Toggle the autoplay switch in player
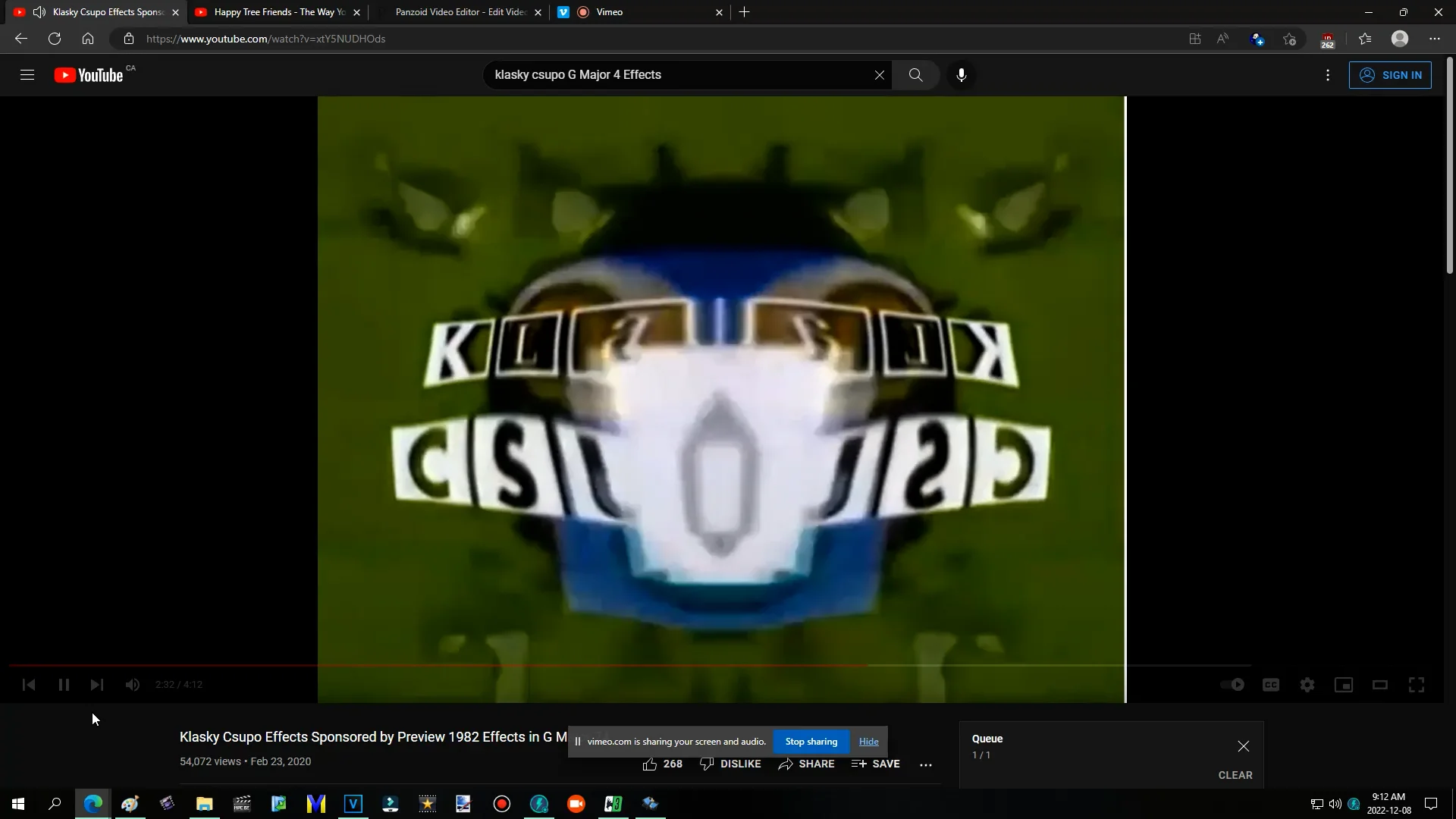This screenshot has width=1456, height=819. [x=1232, y=685]
